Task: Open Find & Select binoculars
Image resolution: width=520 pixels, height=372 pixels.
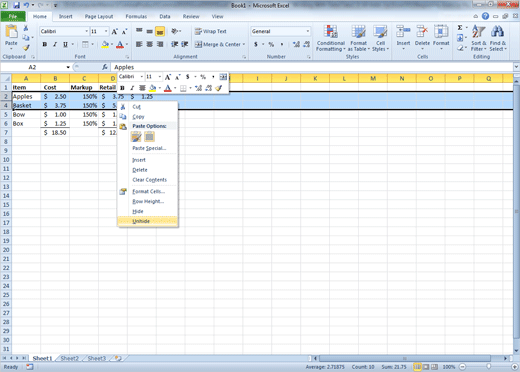Action: pyautogui.click(x=498, y=38)
